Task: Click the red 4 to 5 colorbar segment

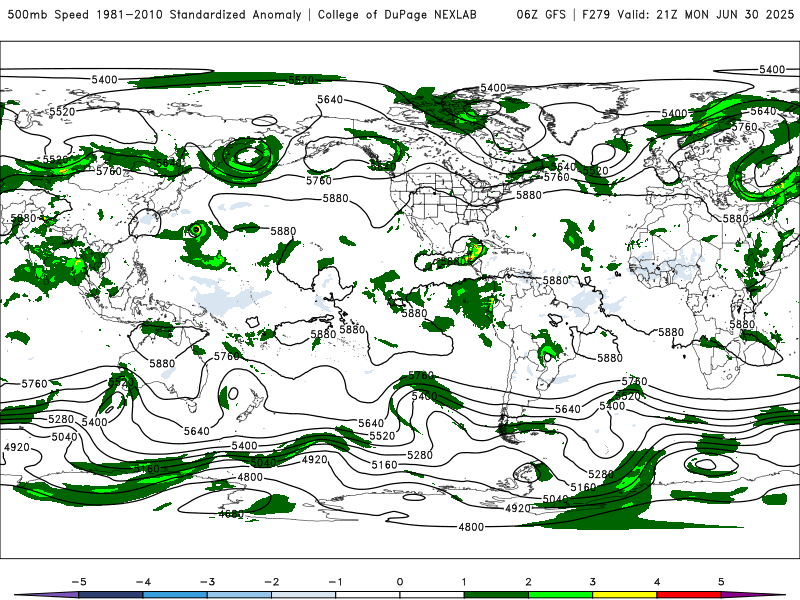Action: (x=689, y=595)
